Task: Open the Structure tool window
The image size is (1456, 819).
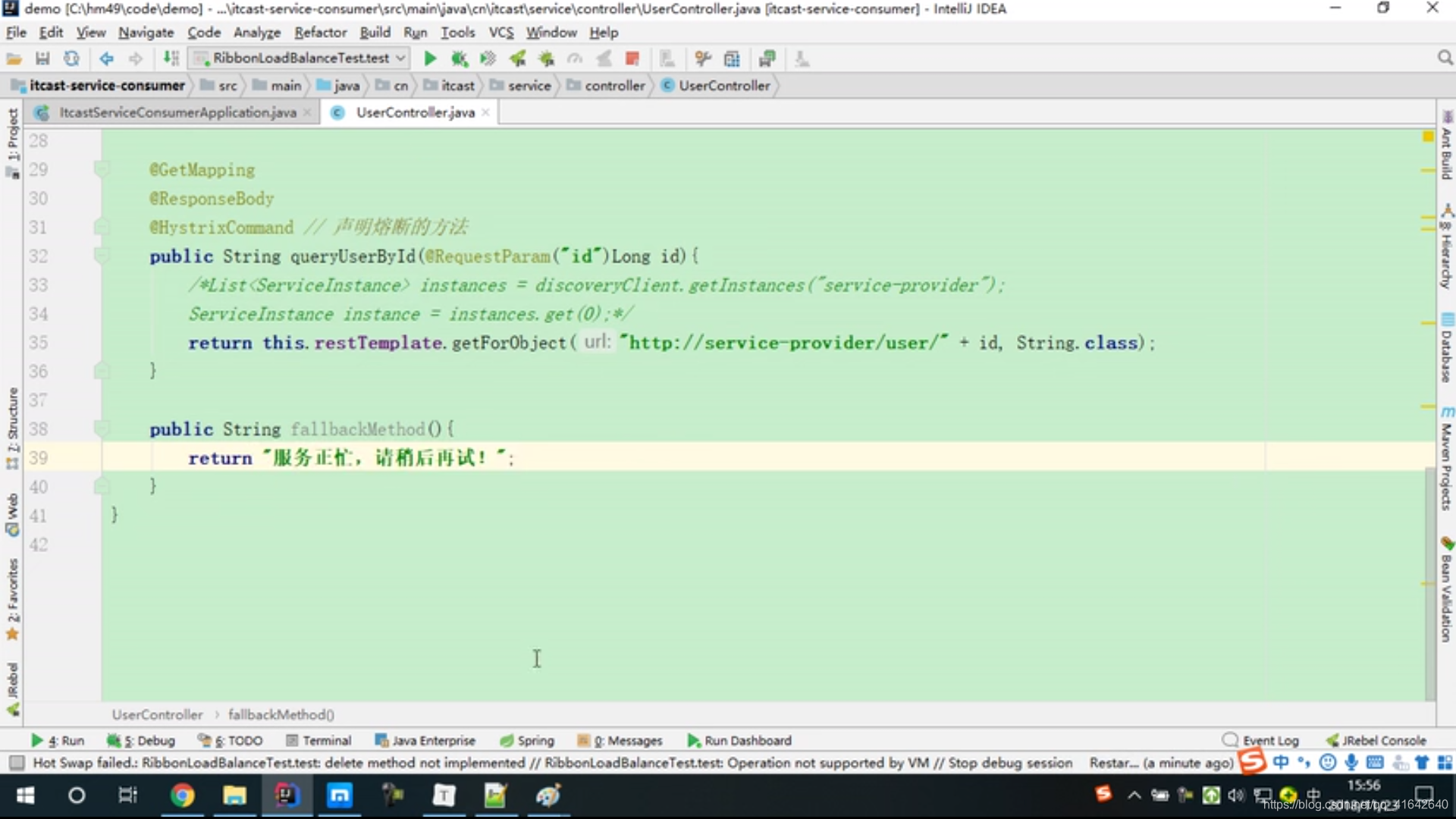Action: 12,428
